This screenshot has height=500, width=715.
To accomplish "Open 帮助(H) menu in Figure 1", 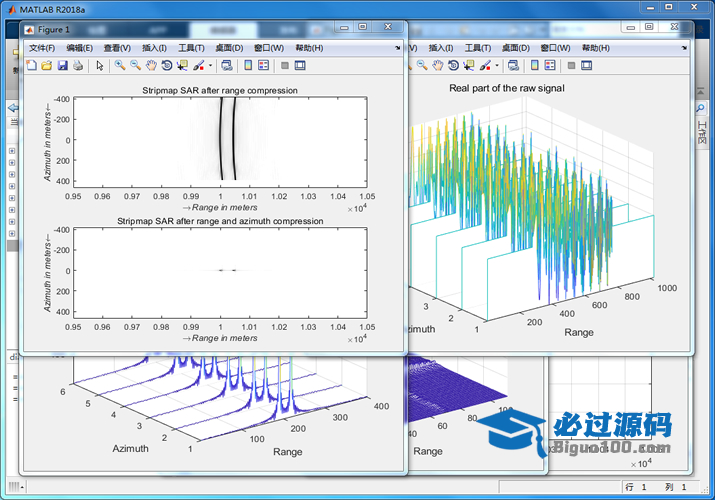I will pos(309,48).
